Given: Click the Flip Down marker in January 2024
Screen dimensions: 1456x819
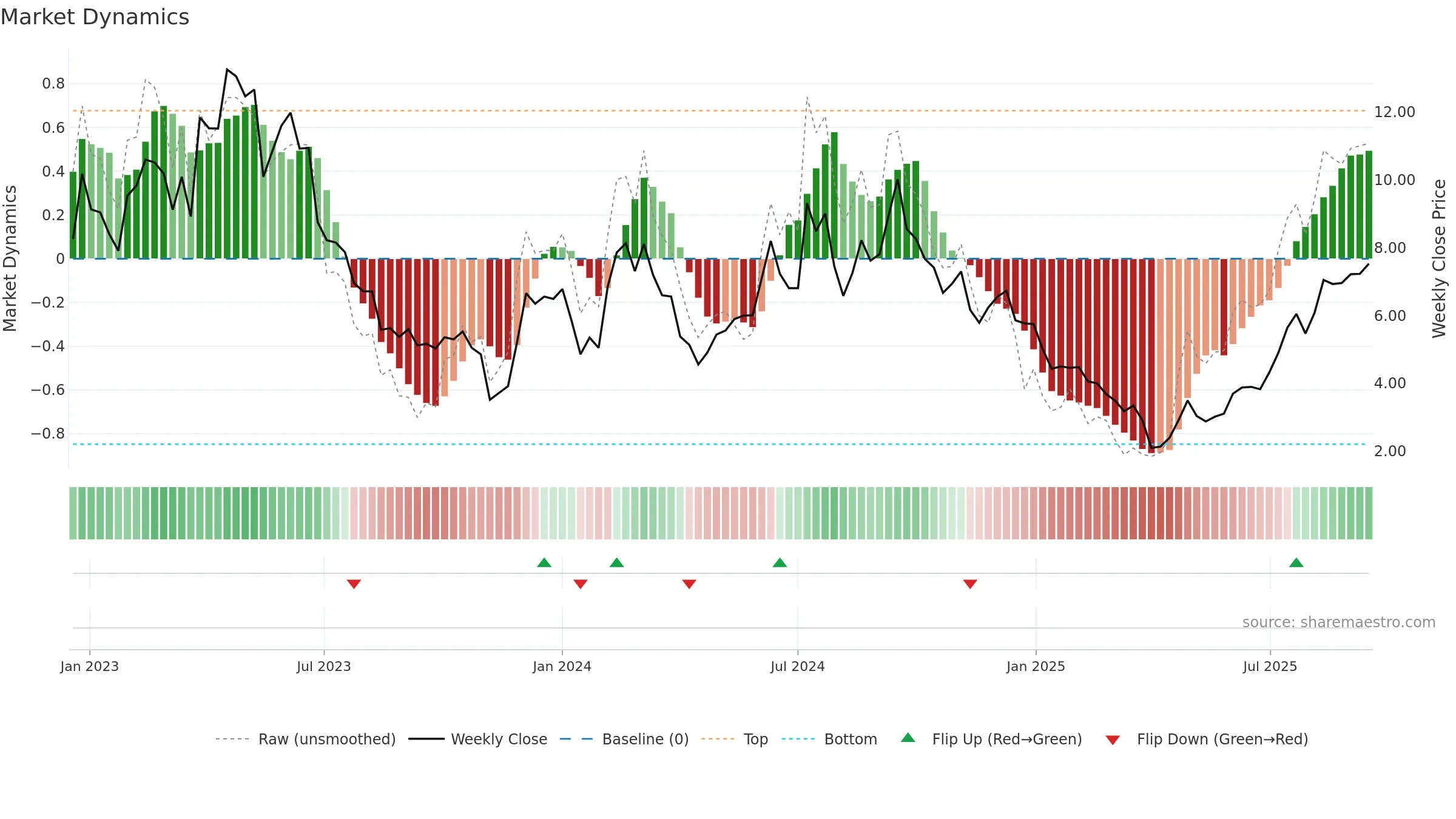Looking at the screenshot, I should point(581,584).
